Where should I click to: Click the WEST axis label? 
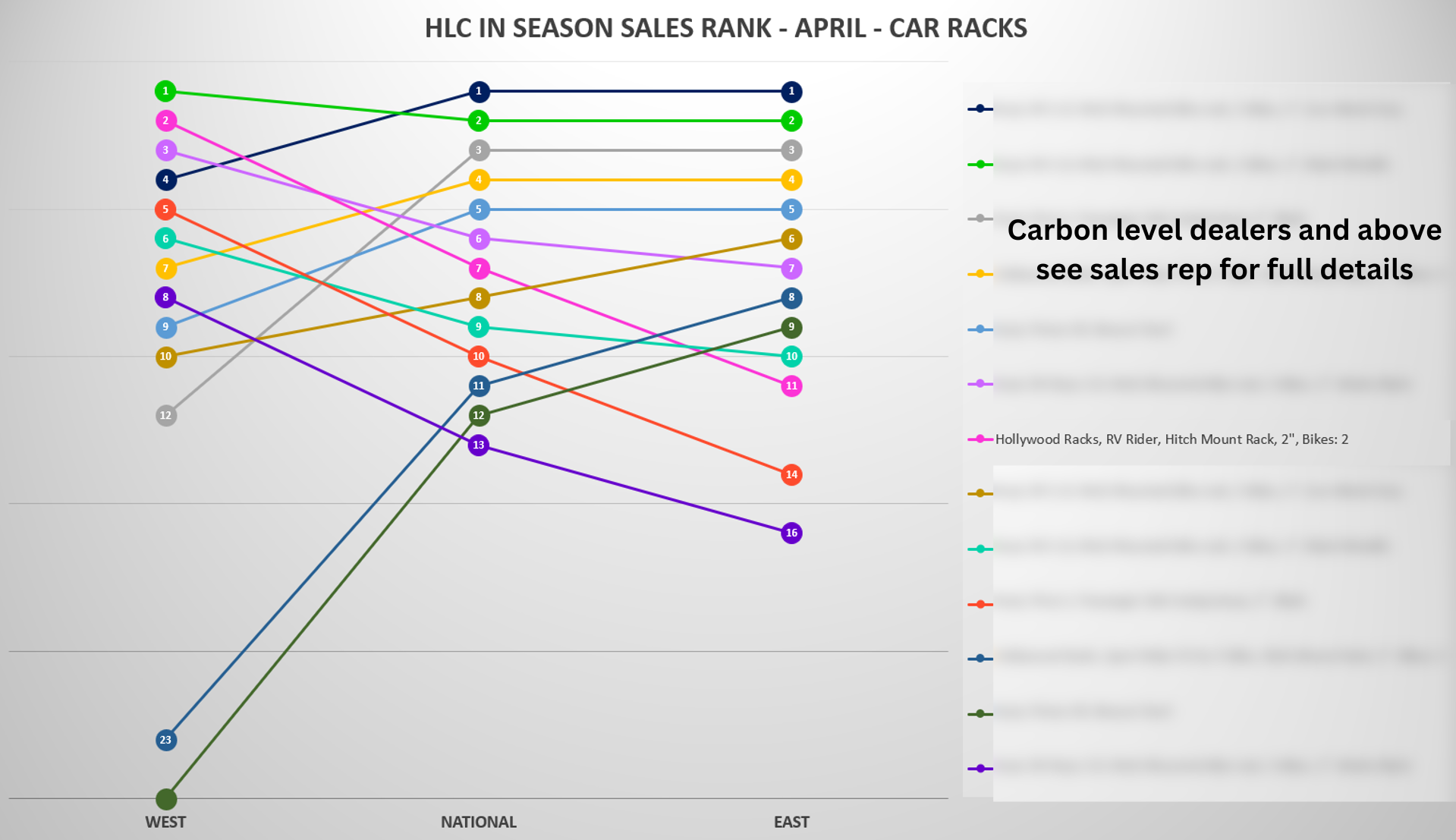point(165,822)
